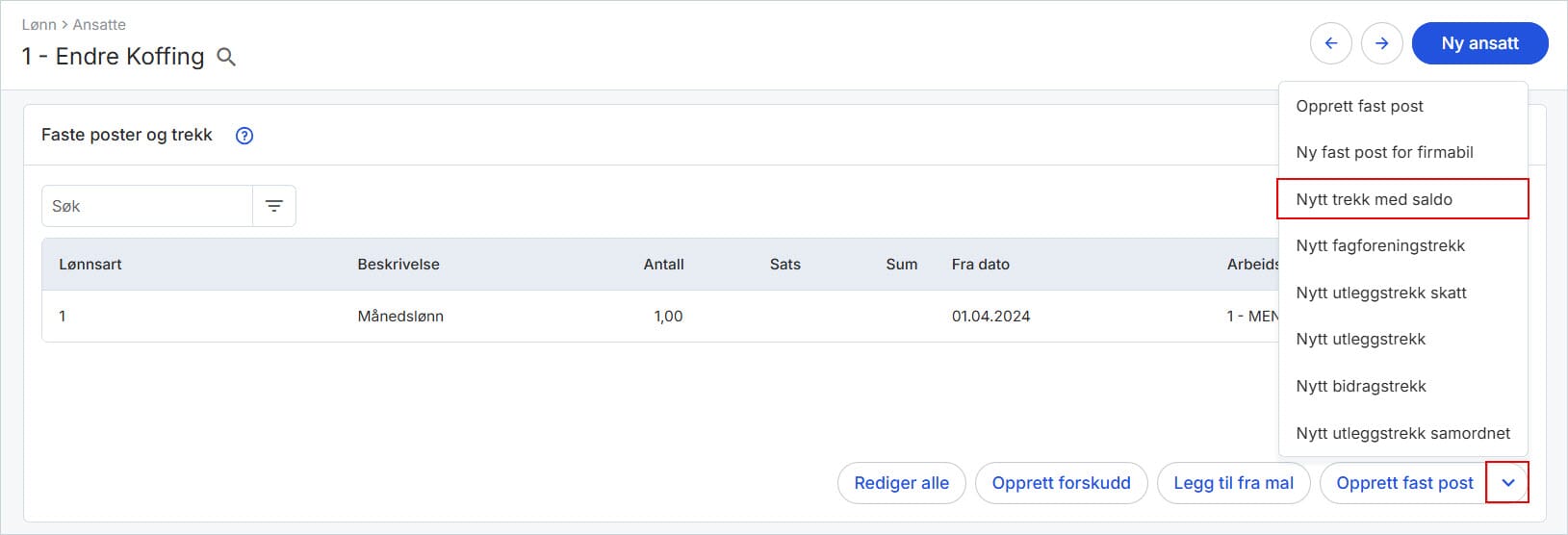Sort by Fra dato column header

click(x=980, y=265)
